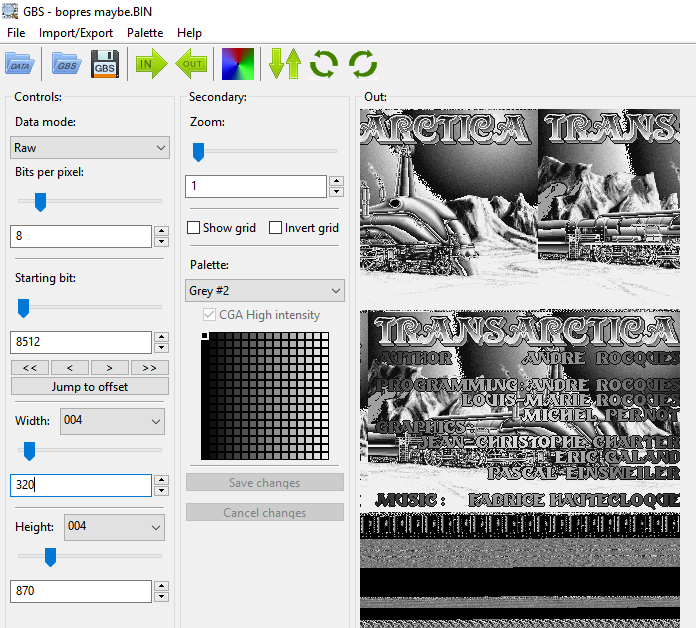Click the >> starting bit skip button

(x=149, y=367)
